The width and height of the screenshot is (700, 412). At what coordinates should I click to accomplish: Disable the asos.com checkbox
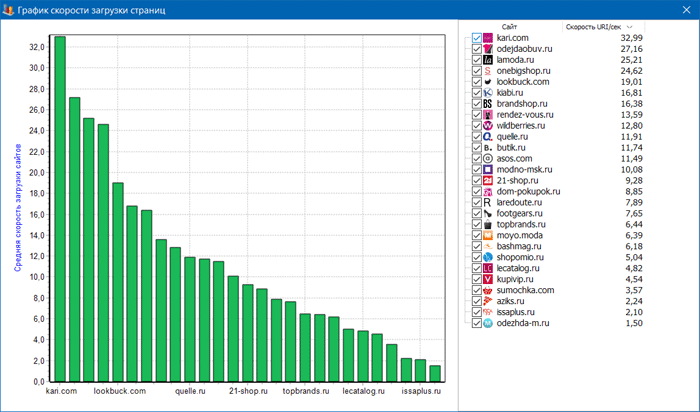click(476, 158)
